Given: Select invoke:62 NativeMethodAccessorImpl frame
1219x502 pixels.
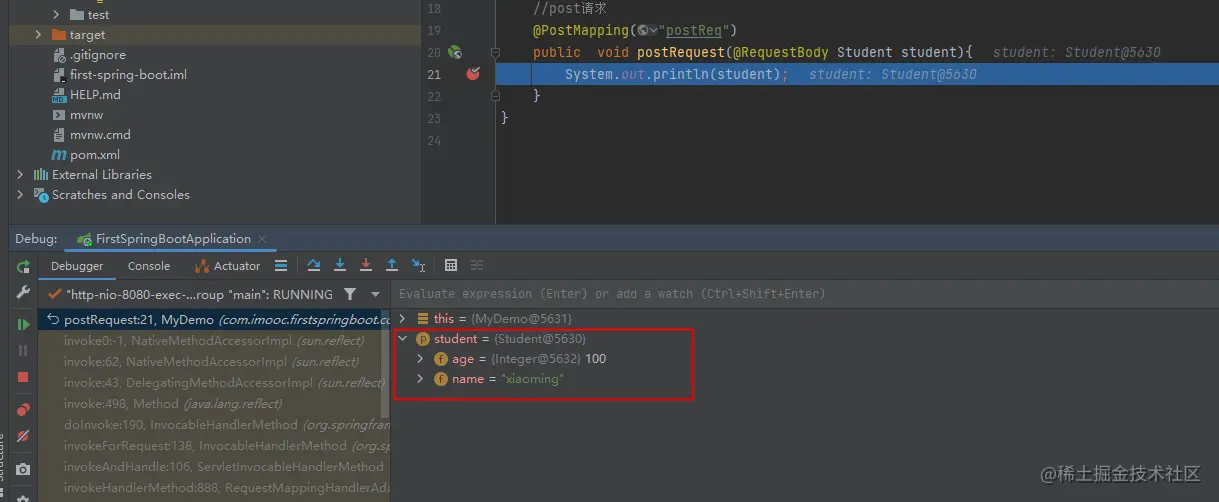Looking at the screenshot, I should (213, 362).
